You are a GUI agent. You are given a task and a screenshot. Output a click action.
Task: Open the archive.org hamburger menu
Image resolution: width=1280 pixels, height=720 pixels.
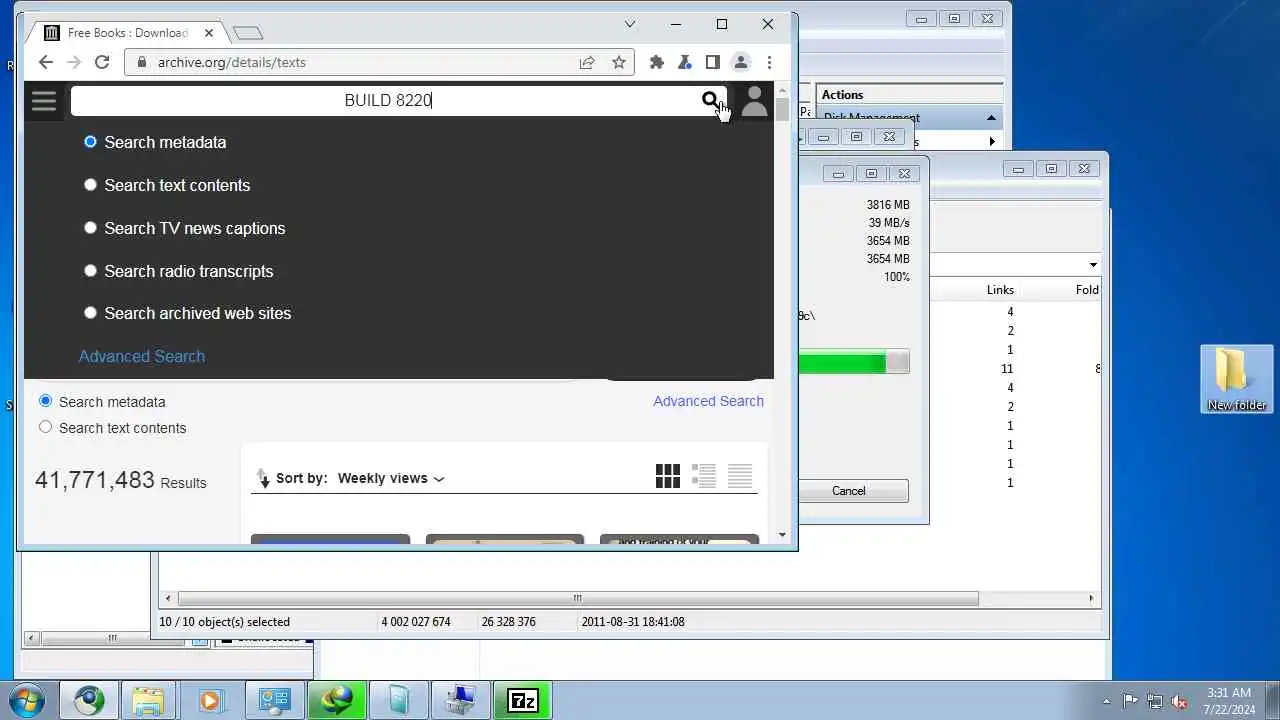click(44, 100)
